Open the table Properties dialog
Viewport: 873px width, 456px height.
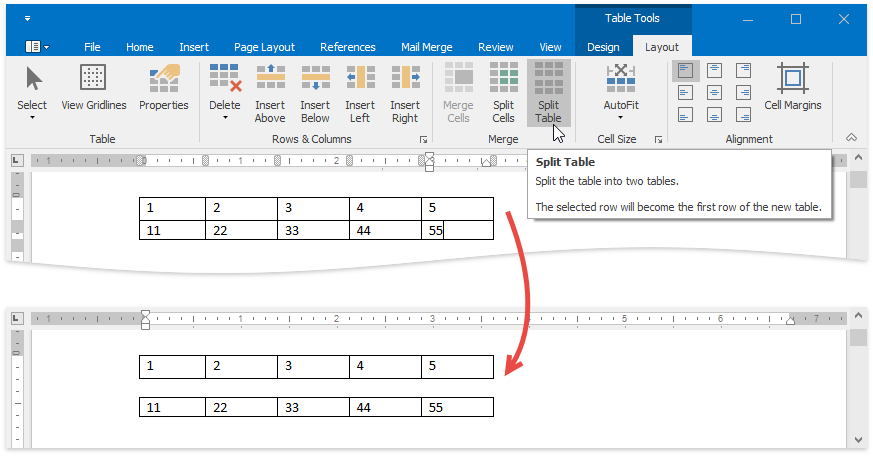click(x=164, y=88)
